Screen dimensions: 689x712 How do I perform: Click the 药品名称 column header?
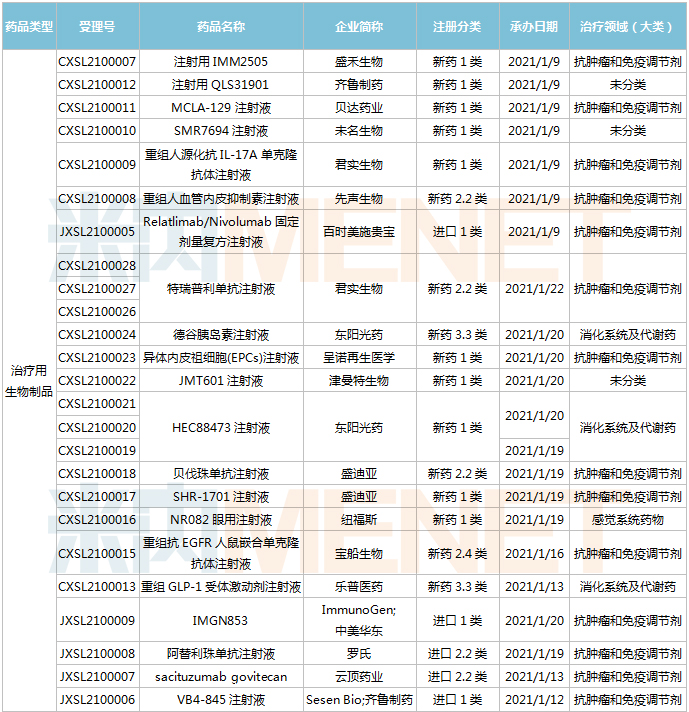[221, 26]
